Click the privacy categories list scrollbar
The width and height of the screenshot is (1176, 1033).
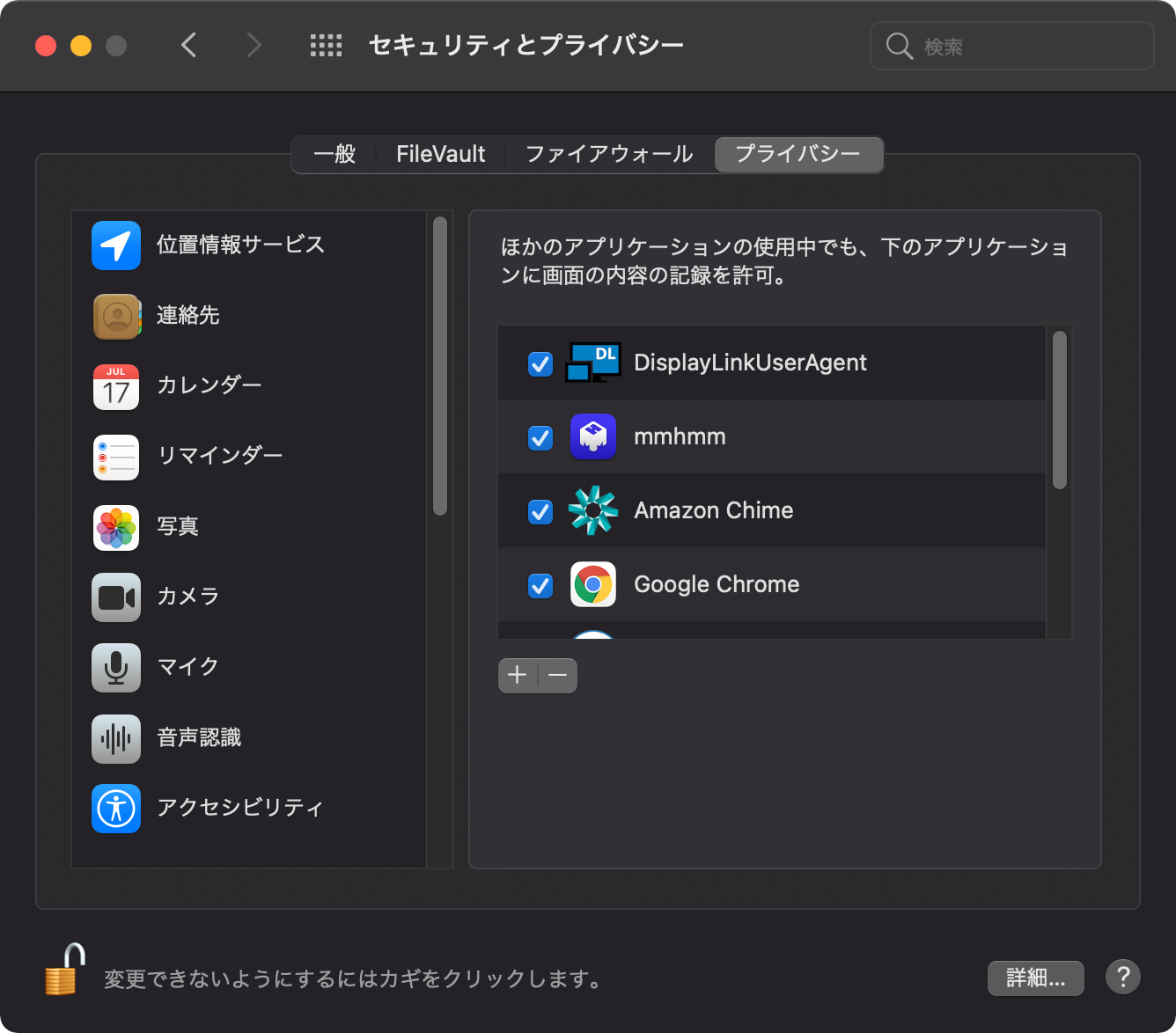click(440, 366)
